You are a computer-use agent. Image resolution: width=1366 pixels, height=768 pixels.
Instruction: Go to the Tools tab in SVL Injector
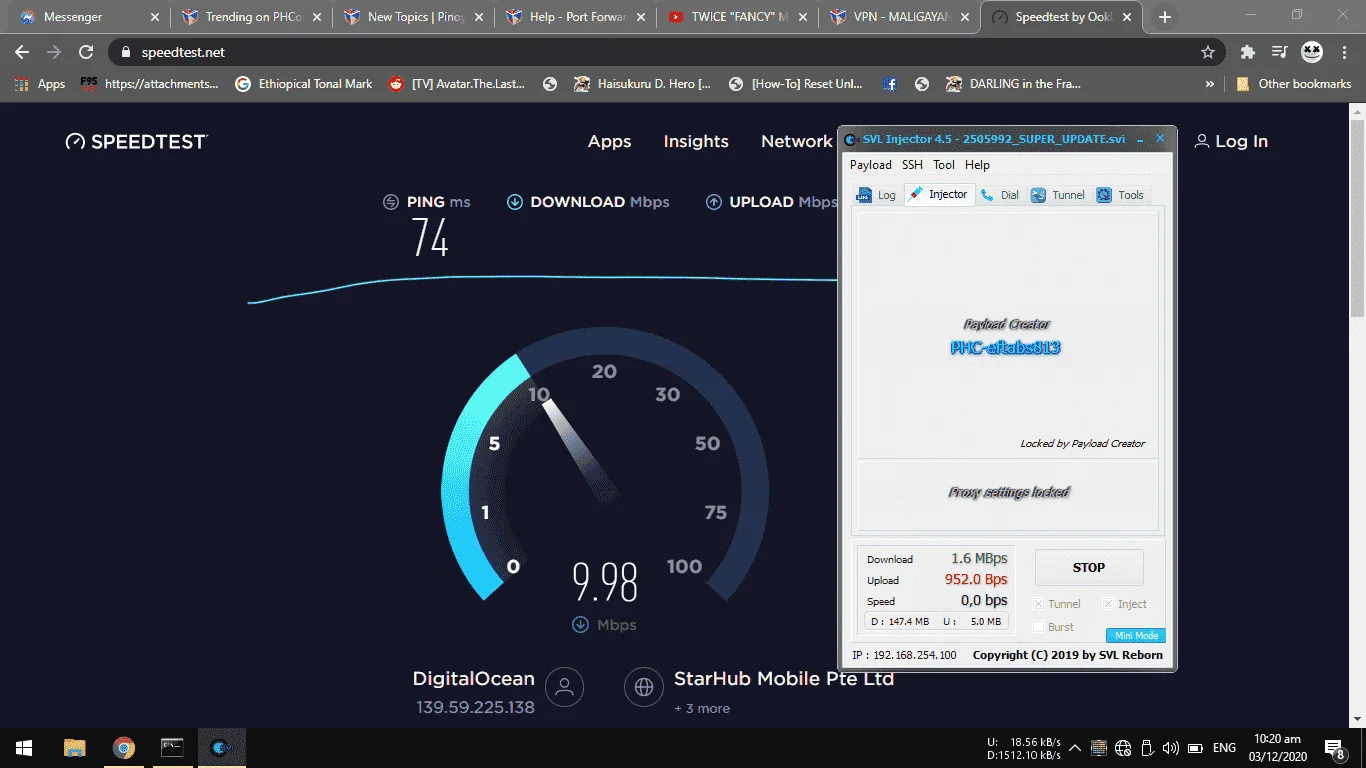[1120, 195]
